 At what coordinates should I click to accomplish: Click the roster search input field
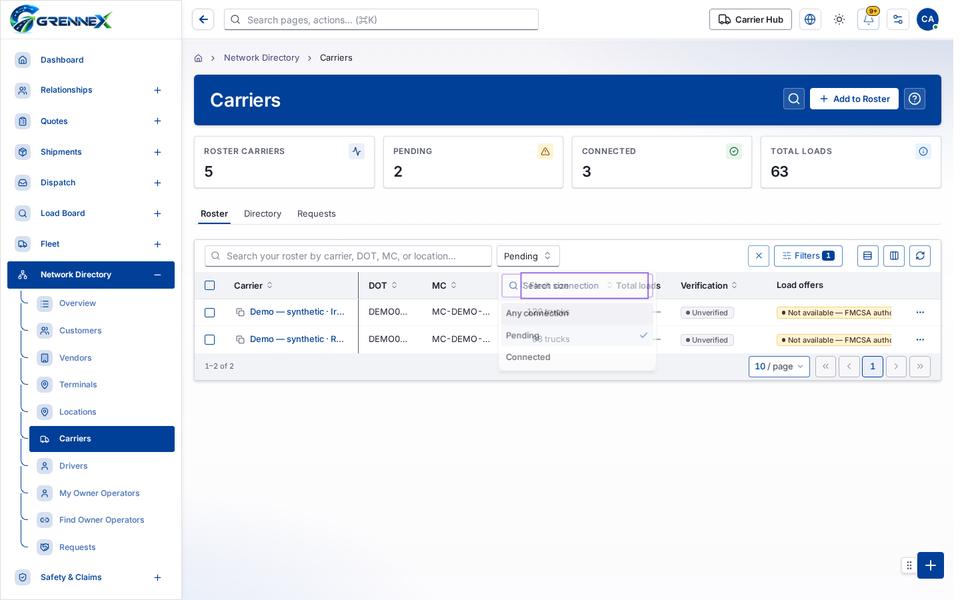tap(348, 256)
